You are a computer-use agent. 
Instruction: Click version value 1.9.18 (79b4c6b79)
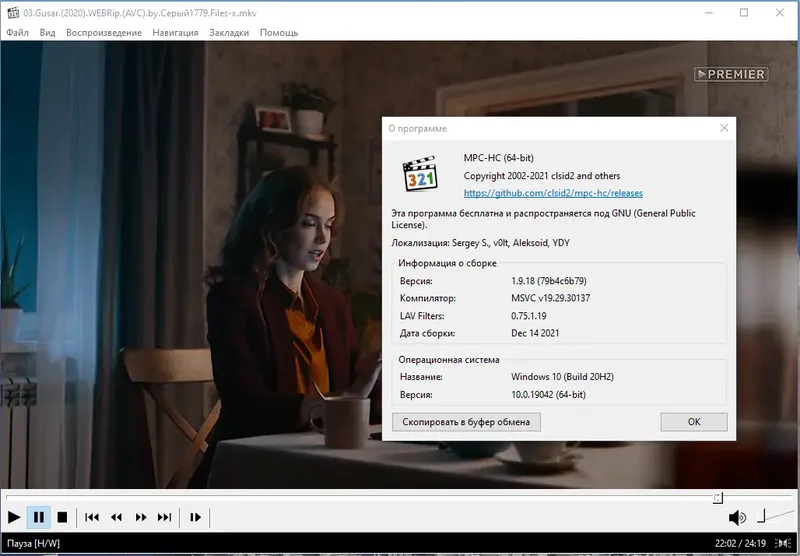tap(548, 281)
